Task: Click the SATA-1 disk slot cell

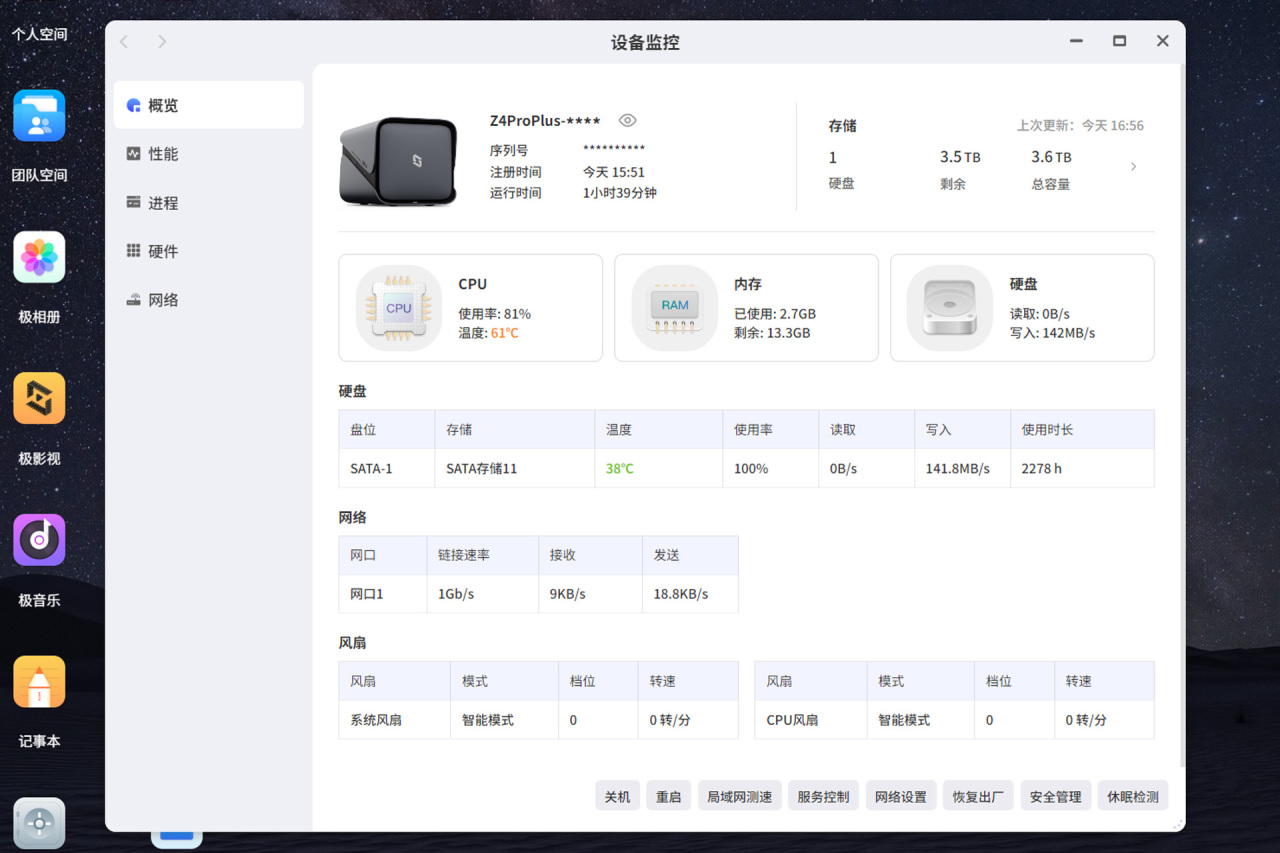Action: tap(386, 468)
